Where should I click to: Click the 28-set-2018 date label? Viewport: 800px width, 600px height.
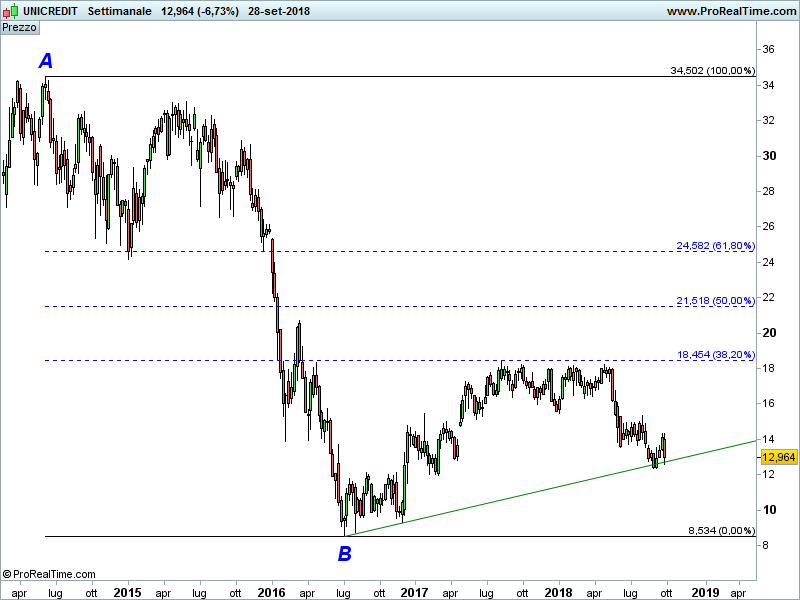point(279,11)
